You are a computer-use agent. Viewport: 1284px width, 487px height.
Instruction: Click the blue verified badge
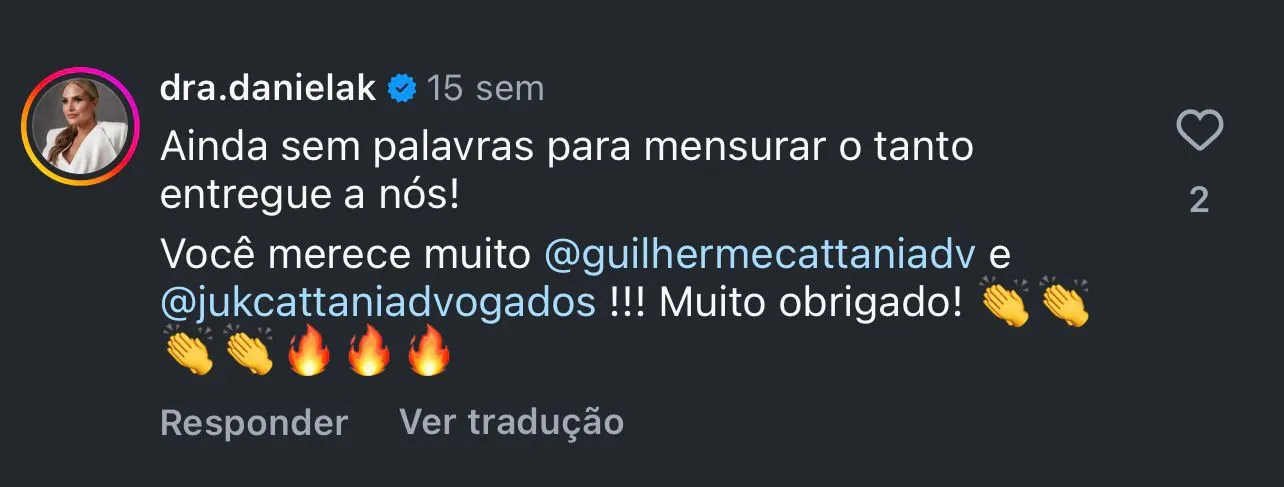pyautogui.click(x=402, y=89)
